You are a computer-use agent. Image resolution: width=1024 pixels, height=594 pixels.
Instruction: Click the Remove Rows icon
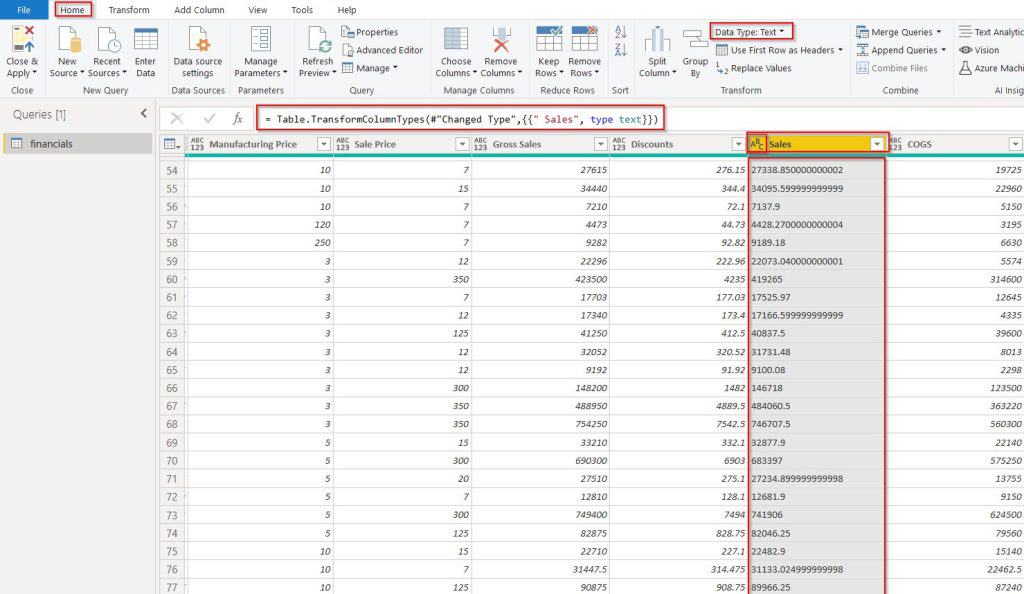pyautogui.click(x=584, y=39)
